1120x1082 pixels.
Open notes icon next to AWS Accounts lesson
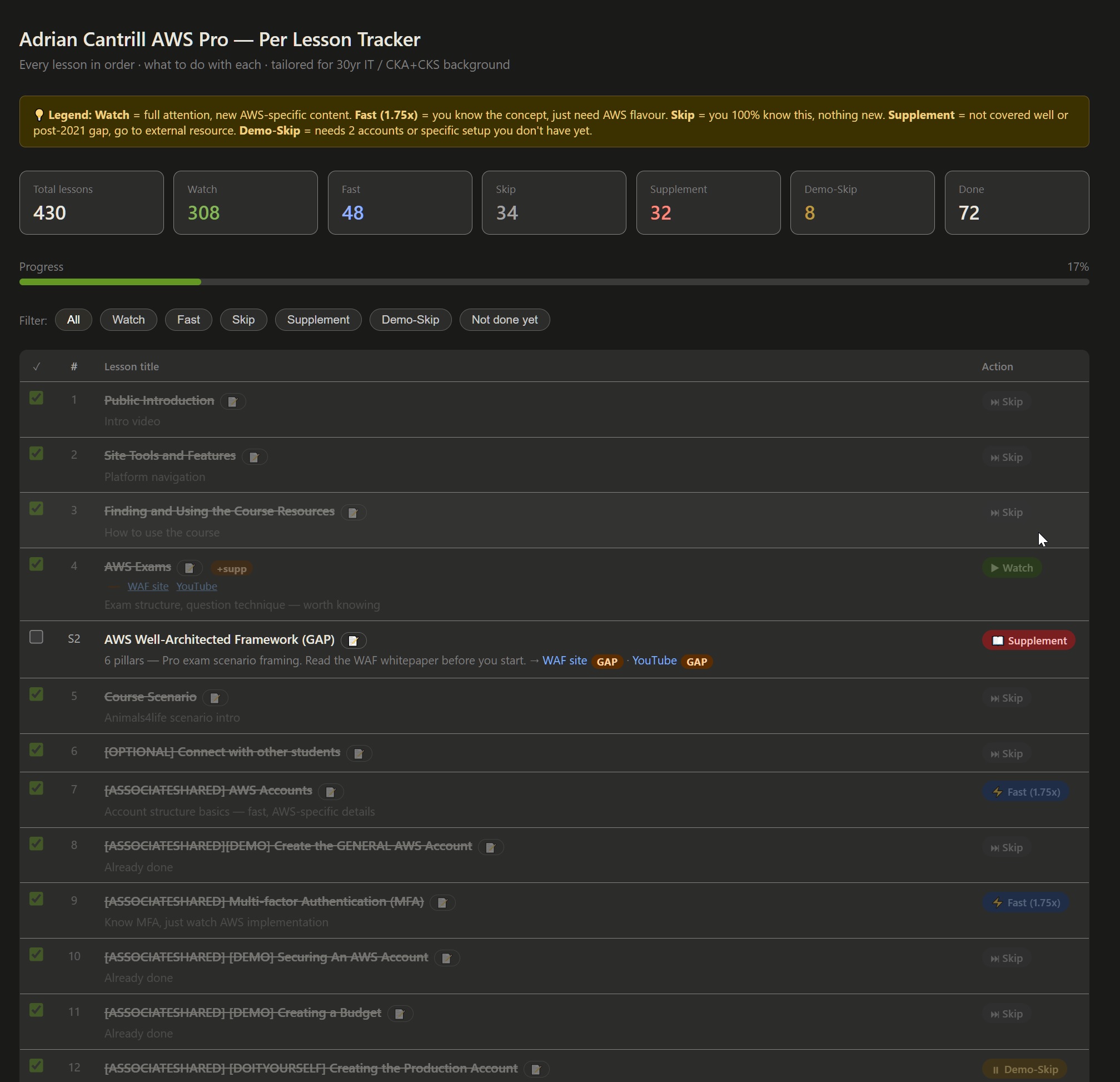(x=330, y=792)
